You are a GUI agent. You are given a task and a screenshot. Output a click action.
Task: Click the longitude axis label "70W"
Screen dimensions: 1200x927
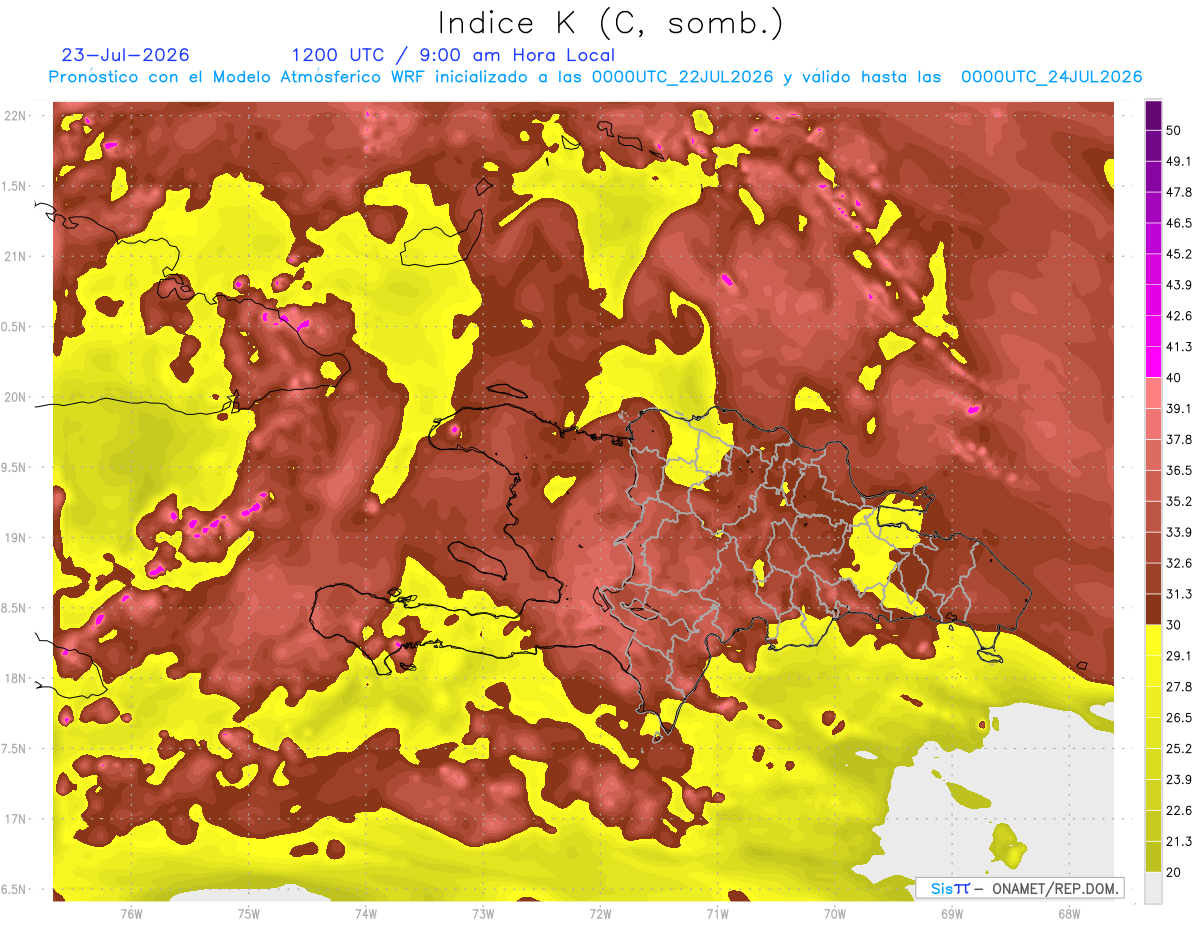click(835, 913)
